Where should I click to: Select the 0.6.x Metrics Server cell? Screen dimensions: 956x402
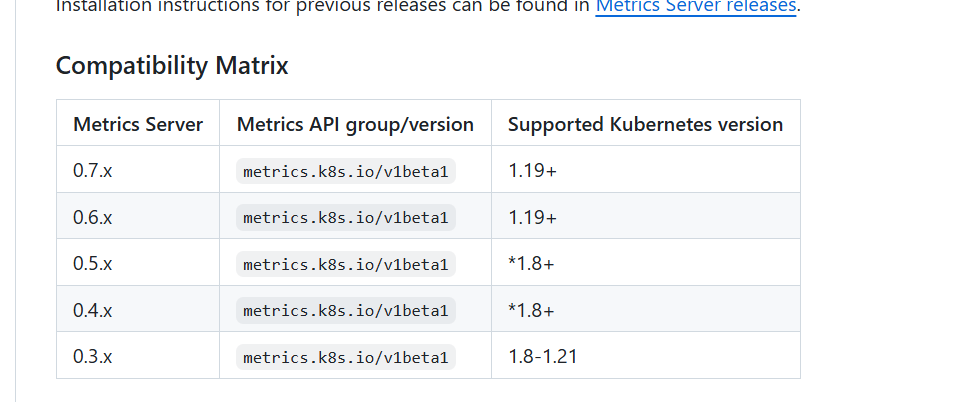click(x=93, y=217)
